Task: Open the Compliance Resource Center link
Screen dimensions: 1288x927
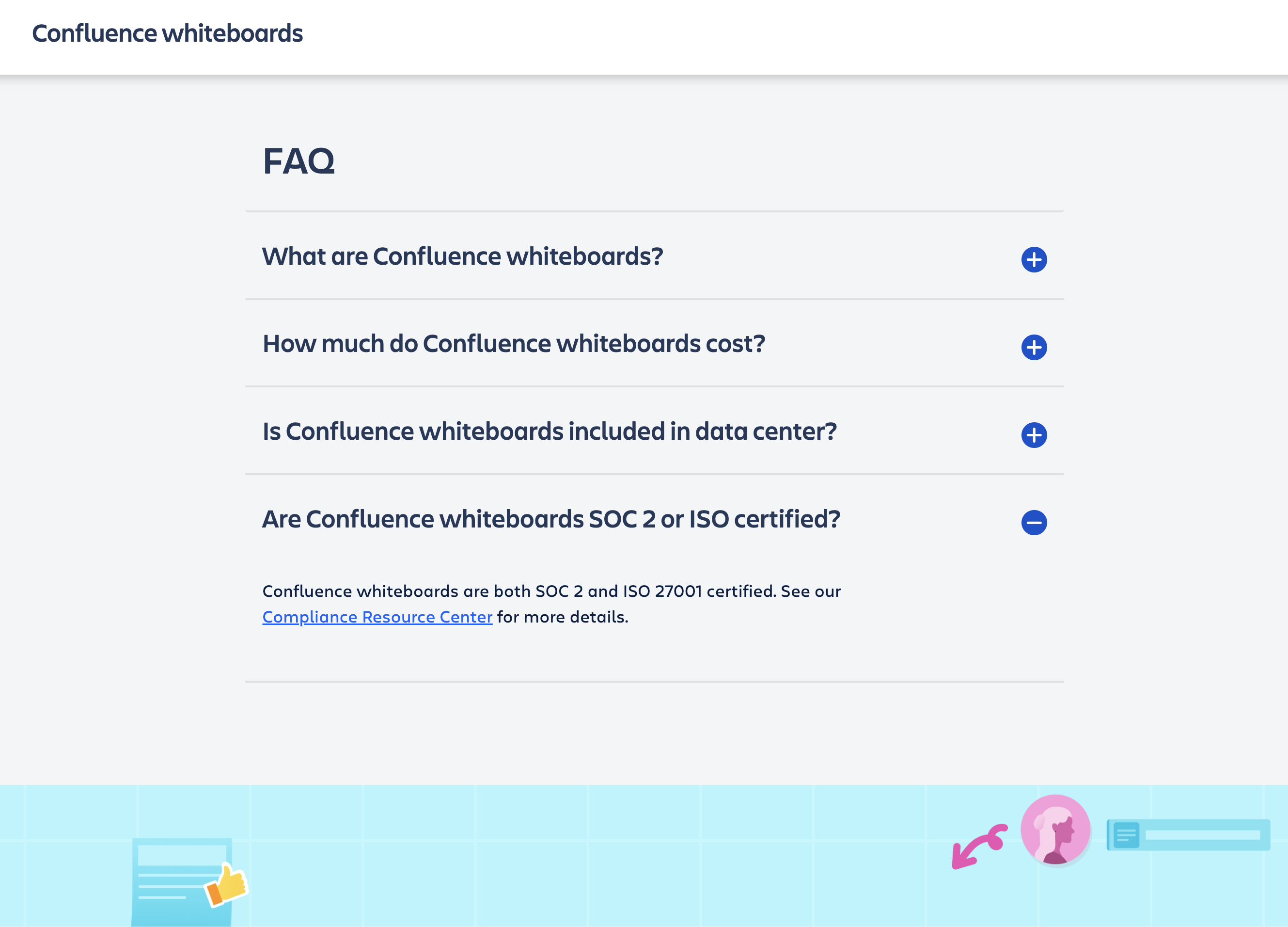Action: 377,617
